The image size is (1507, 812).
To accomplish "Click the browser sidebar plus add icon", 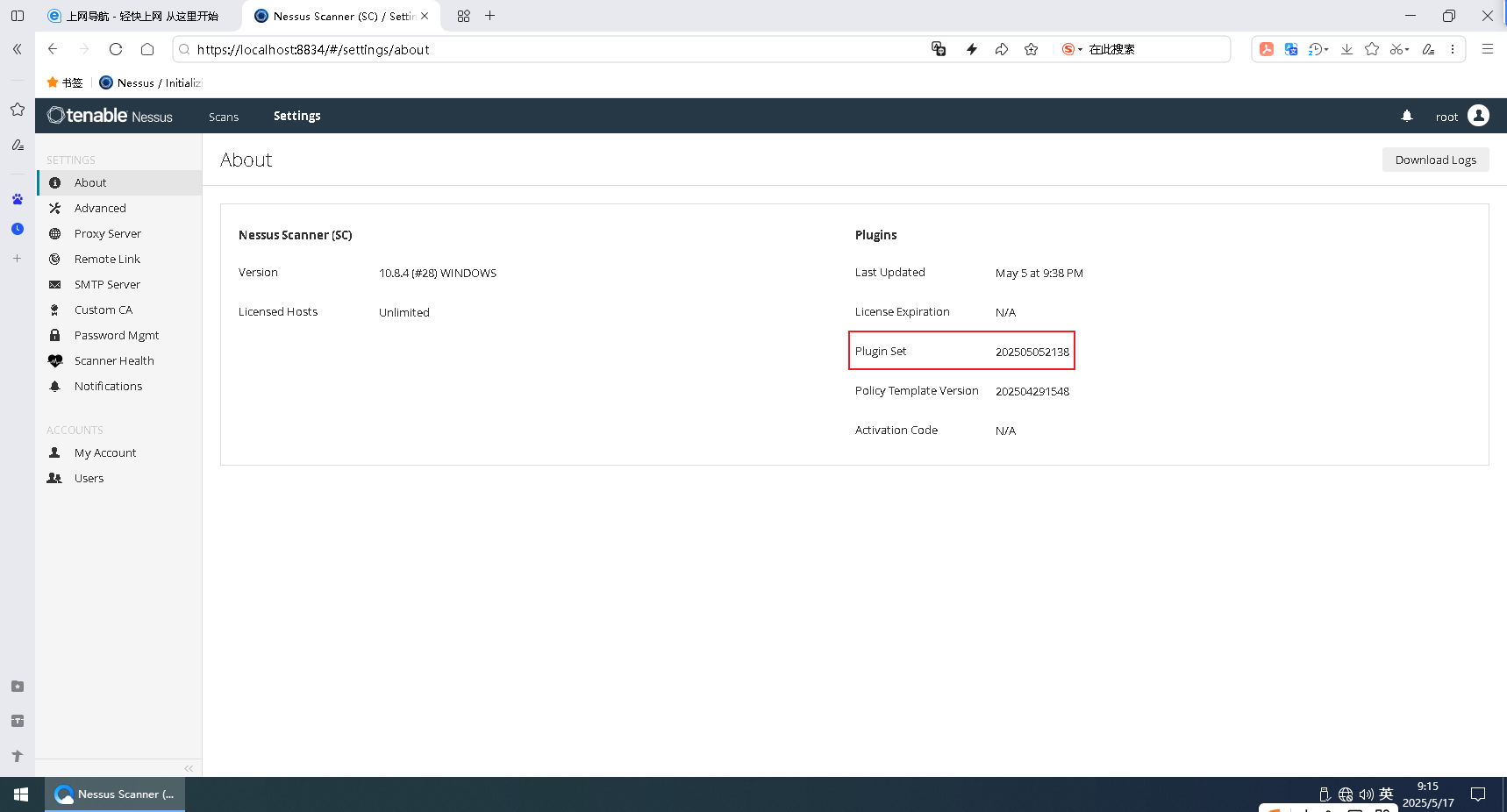I will point(17,259).
